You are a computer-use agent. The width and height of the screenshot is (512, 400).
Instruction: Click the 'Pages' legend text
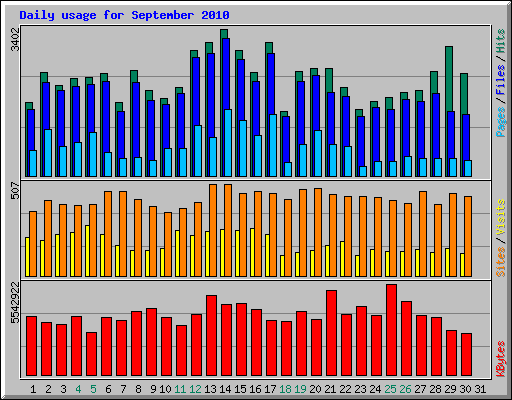[500, 122]
